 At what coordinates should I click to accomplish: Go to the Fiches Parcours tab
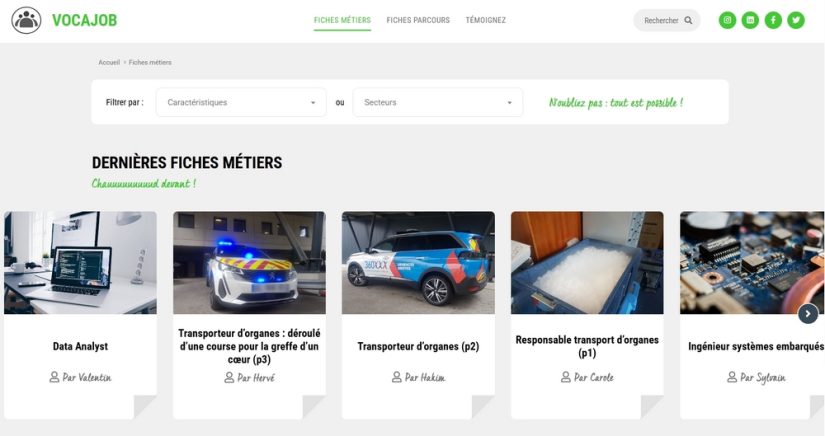tap(418, 20)
